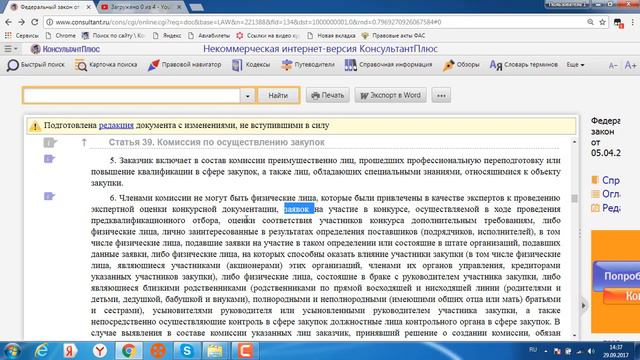Click highlighted word заявок in text
640x360 pixels.
299,209
